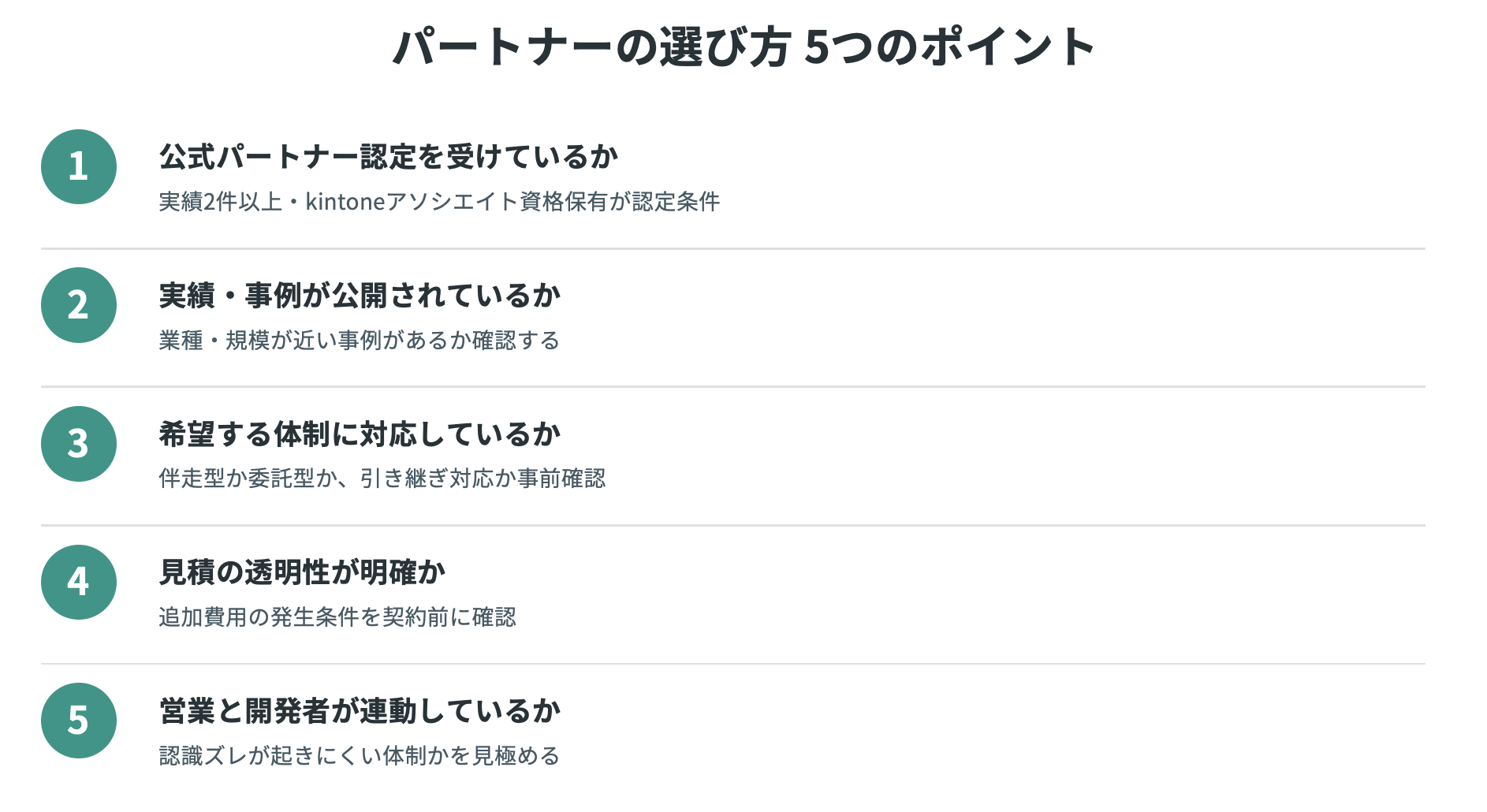This screenshot has width=1487, height=812.
Task: Click the green number 2 circle
Action: 79,305
